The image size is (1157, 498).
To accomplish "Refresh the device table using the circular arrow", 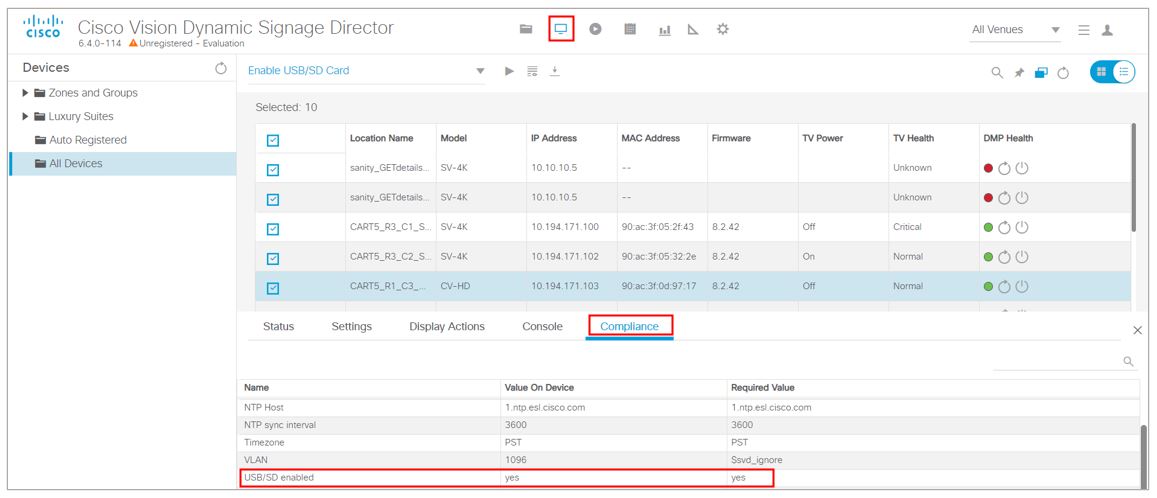I will point(1063,72).
